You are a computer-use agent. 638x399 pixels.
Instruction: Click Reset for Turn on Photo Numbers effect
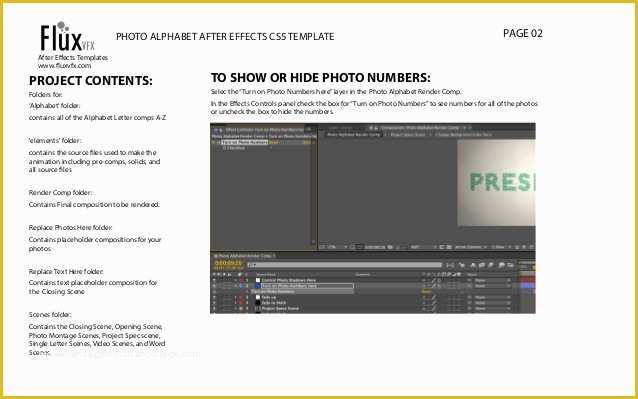point(273,142)
